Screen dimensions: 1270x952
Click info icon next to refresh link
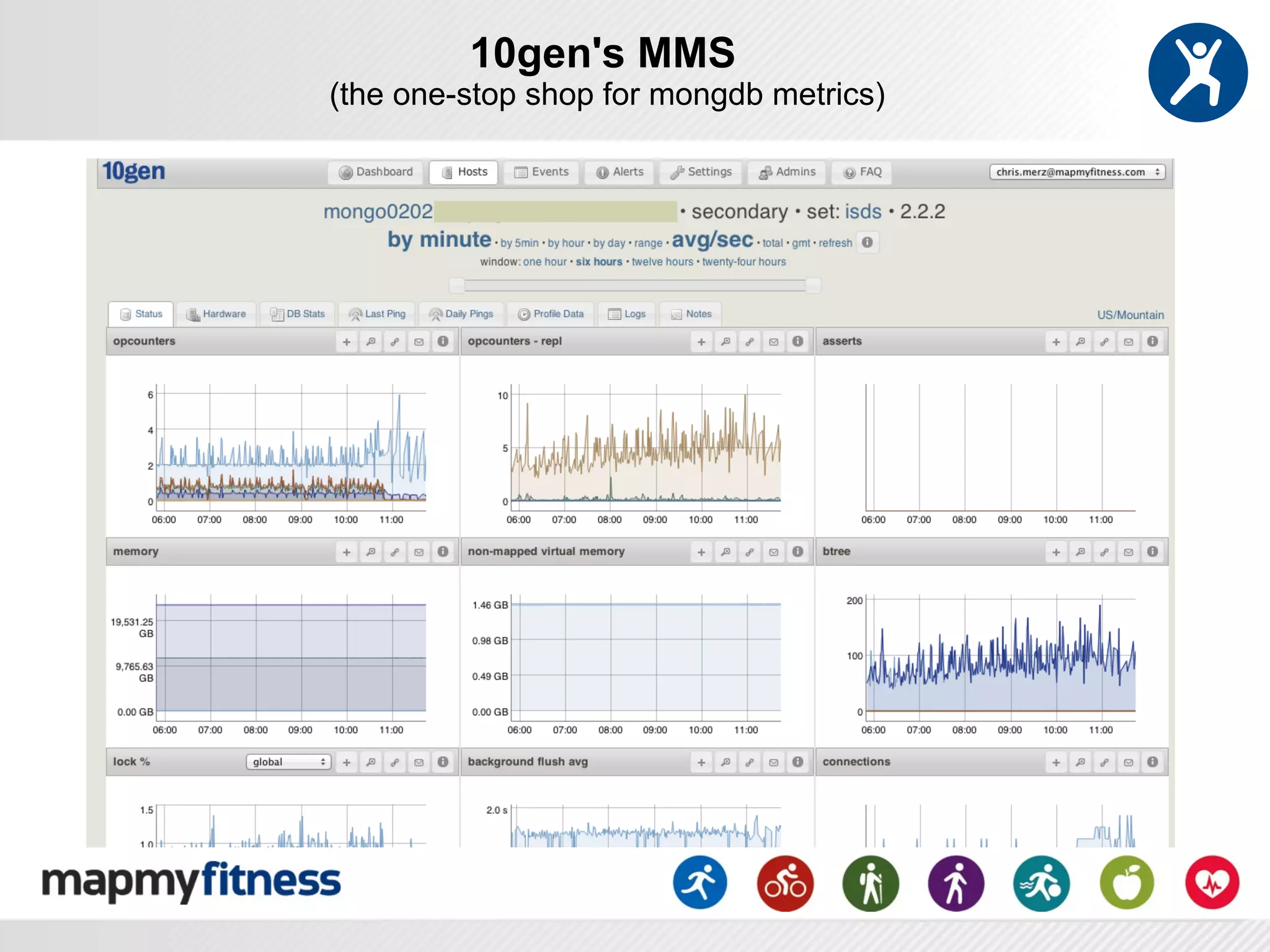(x=868, y=242)
